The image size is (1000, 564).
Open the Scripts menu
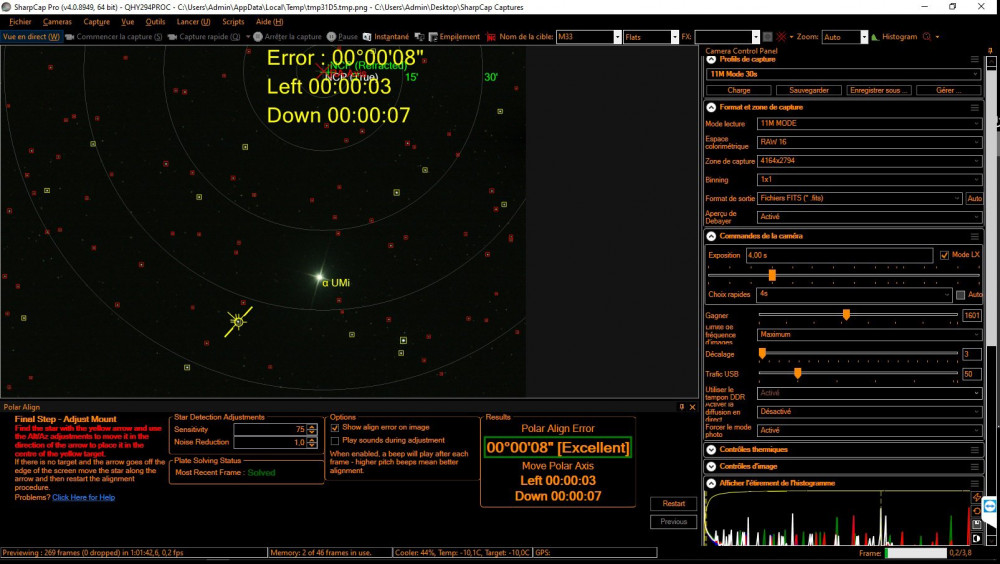click(x=233, y=22)
